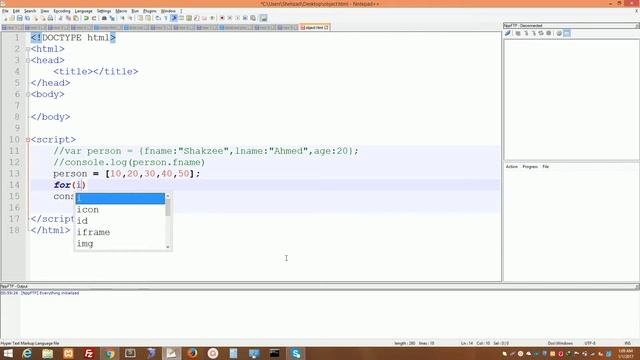640x360 pixels.
Task: Collapse the html fold marker on line 2
Action: tap(28, 49)
